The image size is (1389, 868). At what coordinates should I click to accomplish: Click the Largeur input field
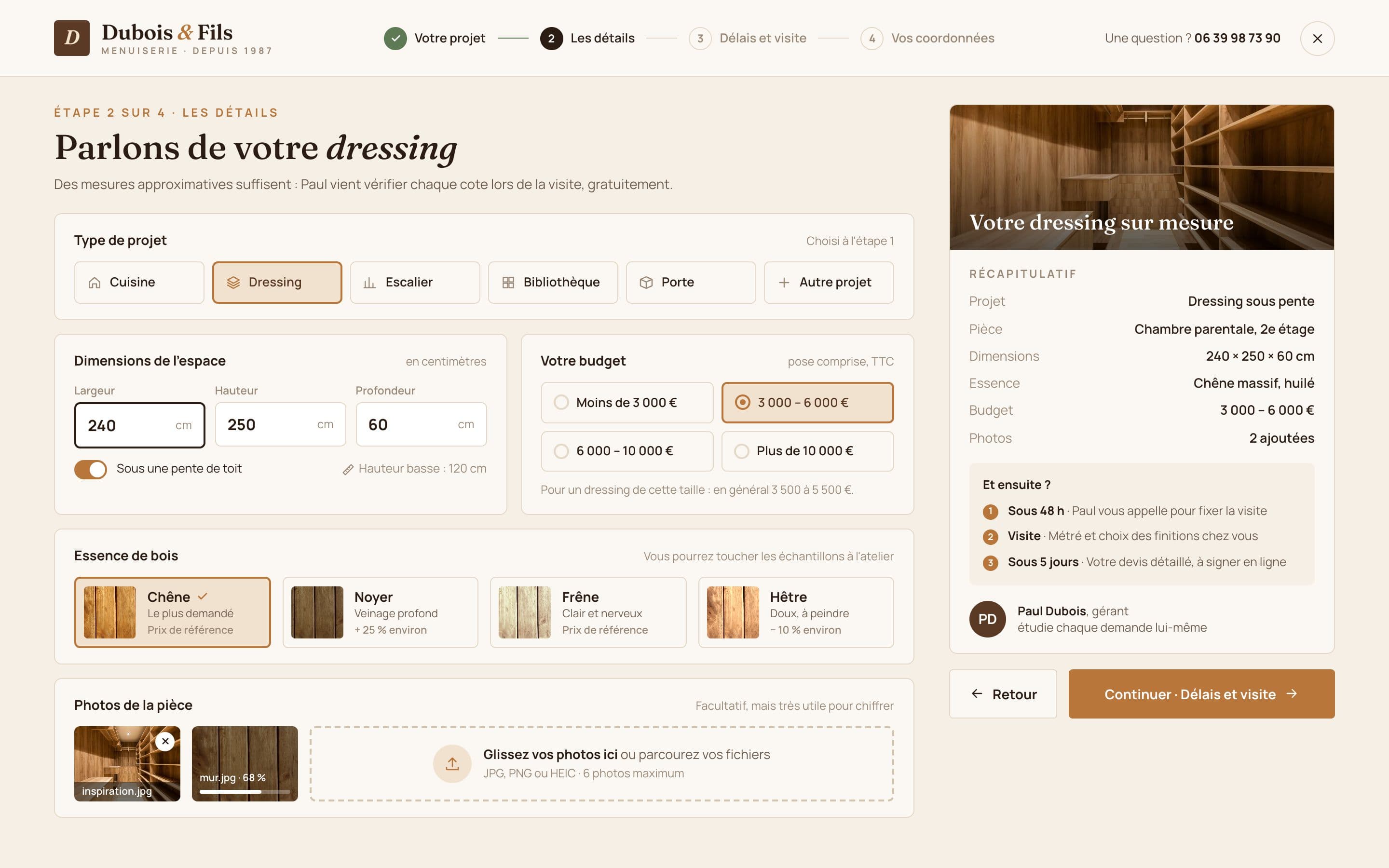coord(139,425)
